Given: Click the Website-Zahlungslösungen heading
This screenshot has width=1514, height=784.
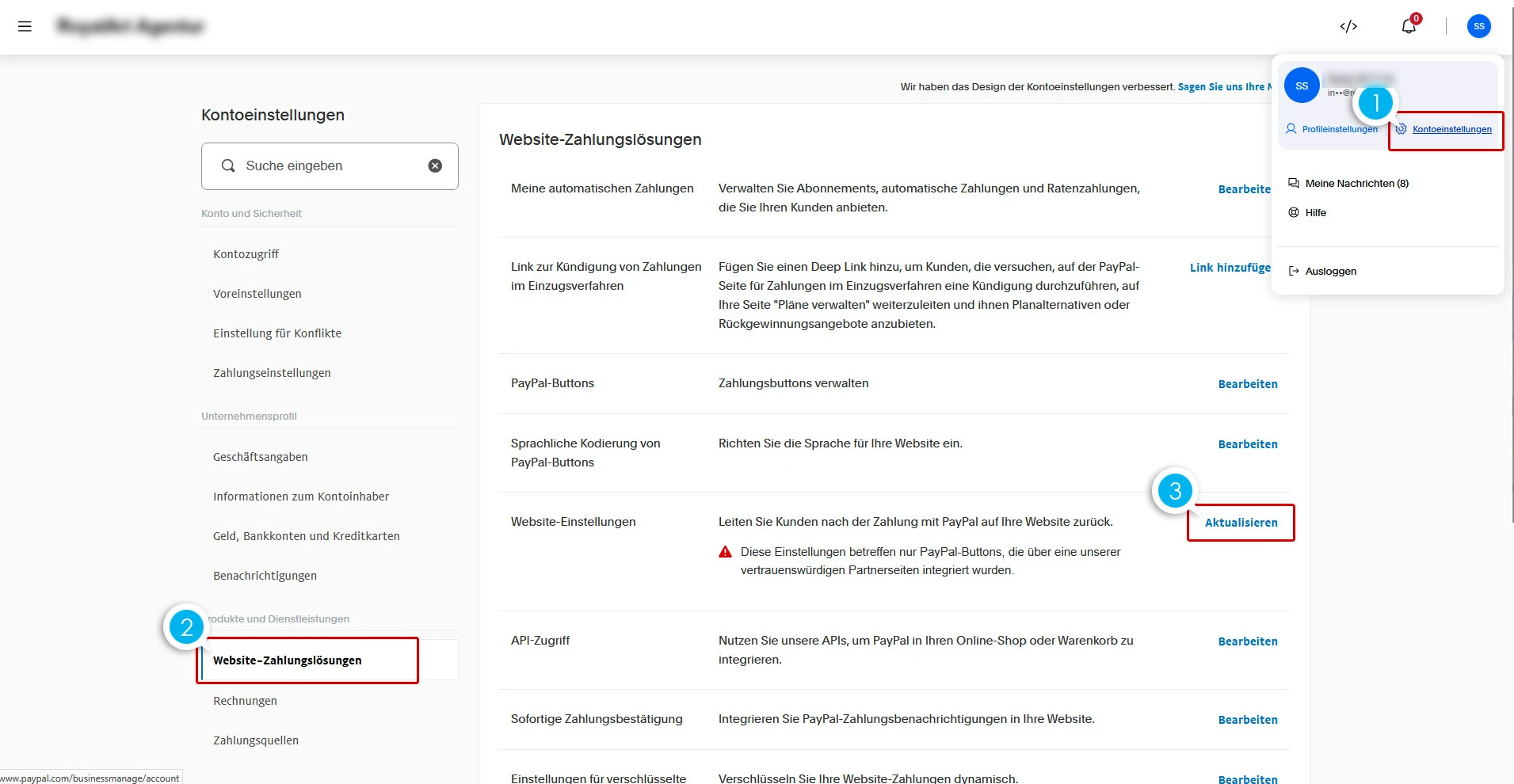Looking at the screenshot, I should tap(601, 139).
